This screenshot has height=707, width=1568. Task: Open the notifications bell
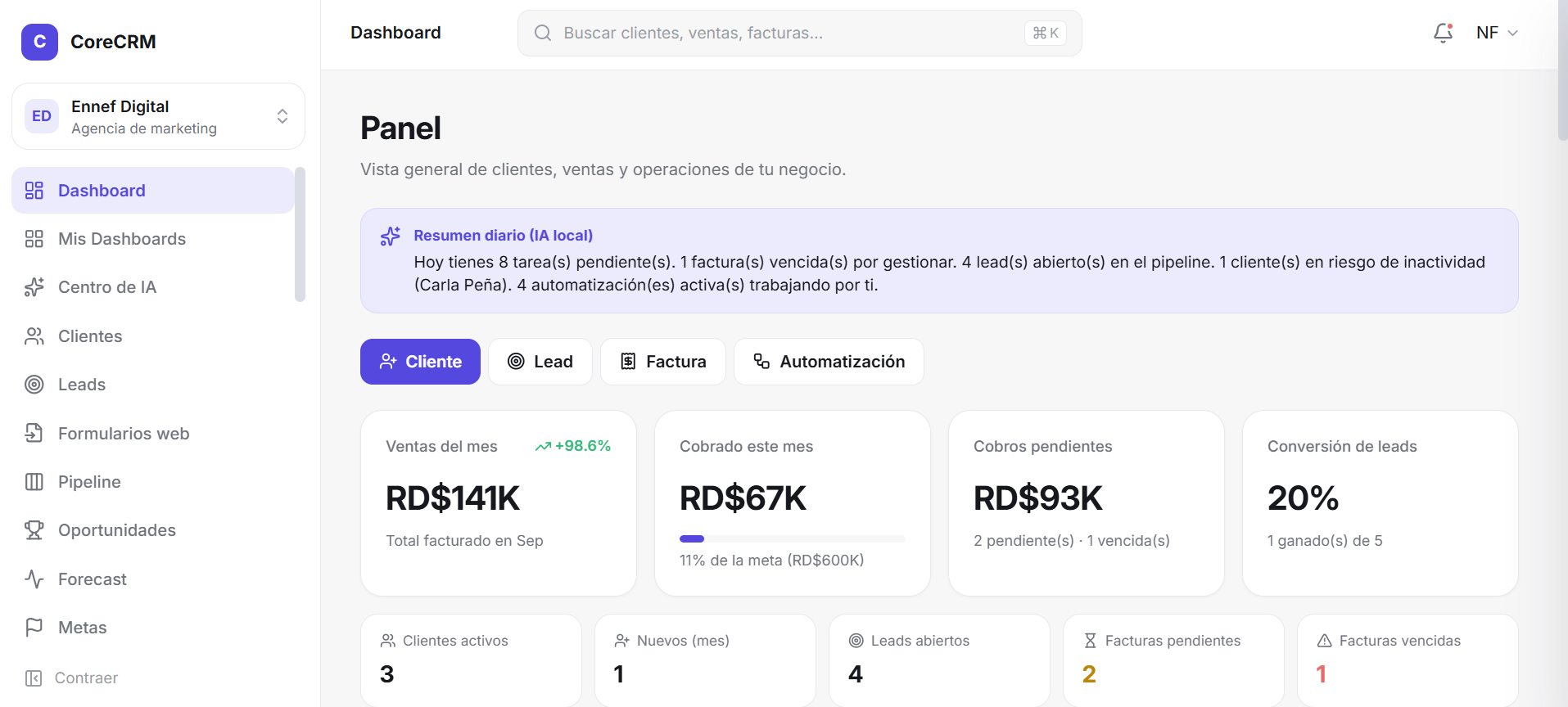1443,33
